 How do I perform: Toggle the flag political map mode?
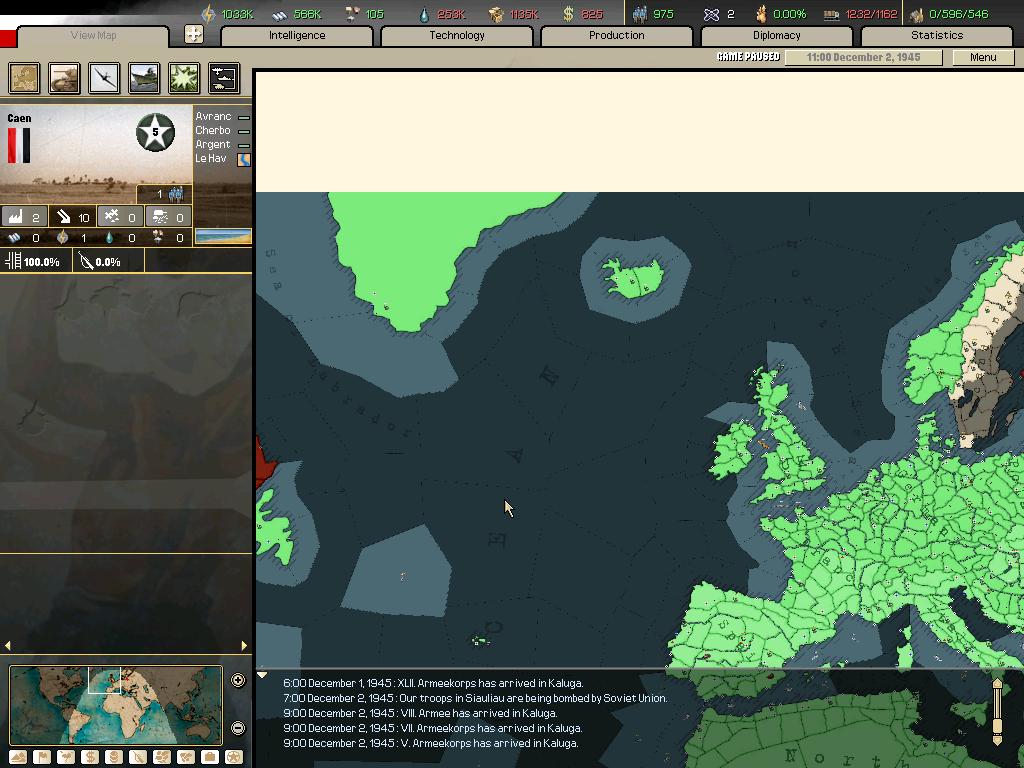coord(42,757)
